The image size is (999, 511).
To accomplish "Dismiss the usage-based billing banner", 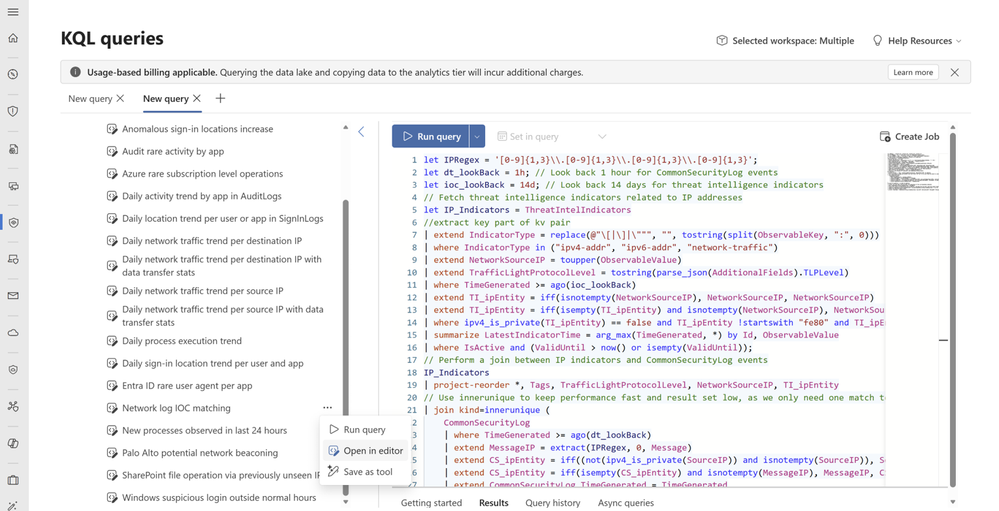I will click(x=954, y=72).
